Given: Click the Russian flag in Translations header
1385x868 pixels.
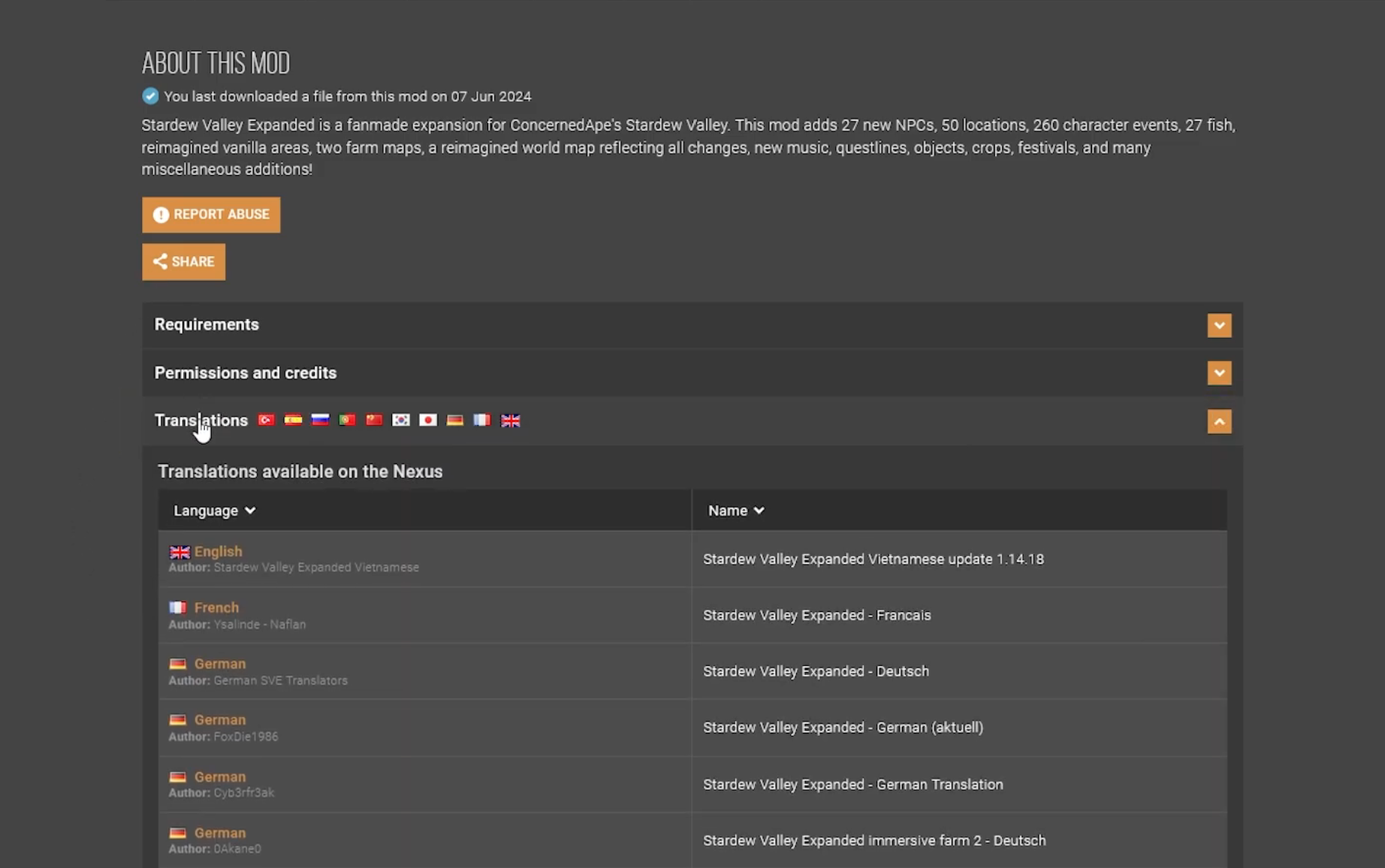Looking at the screenshot, I should pyautogui.click(x=320, y=420).
